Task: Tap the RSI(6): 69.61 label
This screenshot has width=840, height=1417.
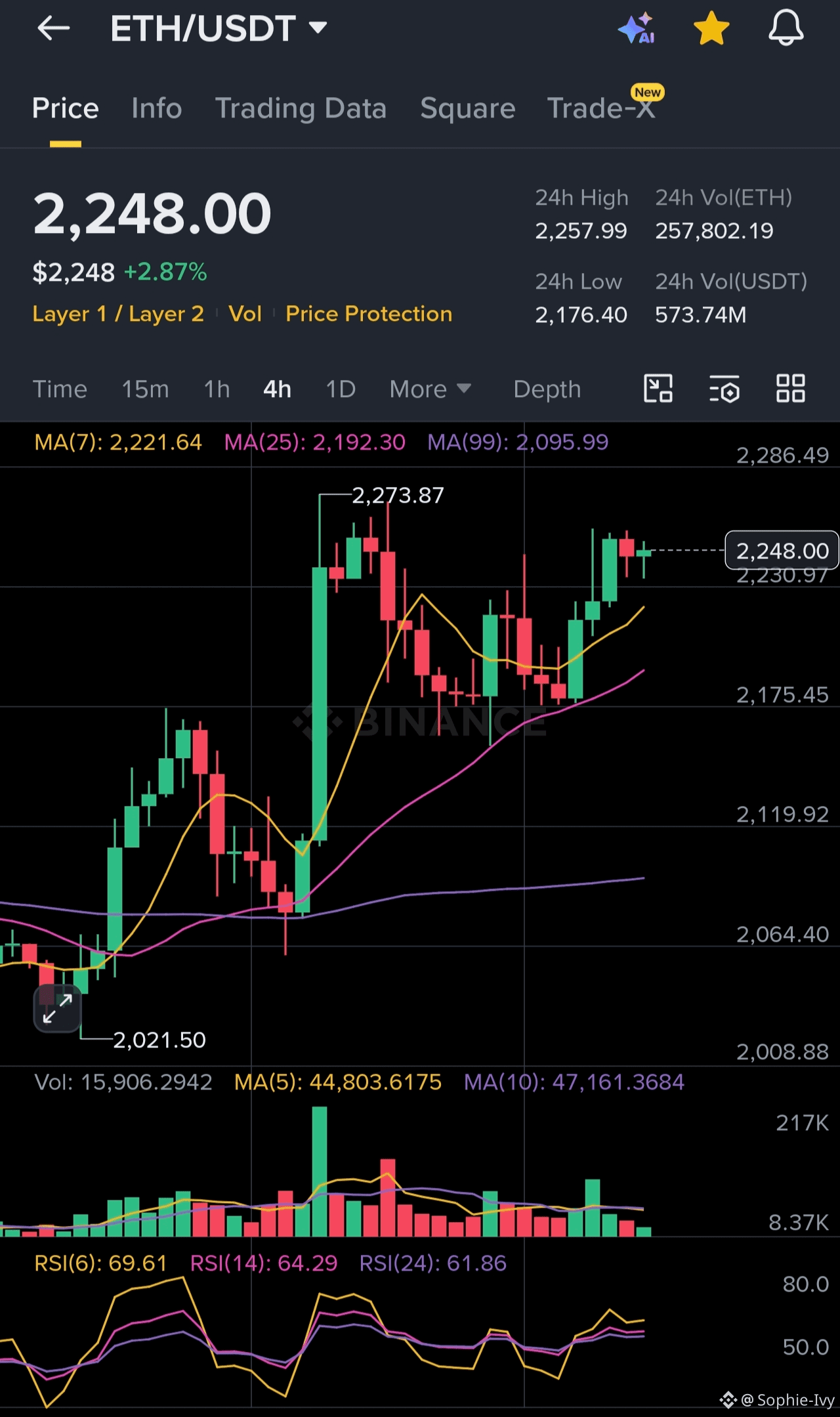Action: [100, 1263]
